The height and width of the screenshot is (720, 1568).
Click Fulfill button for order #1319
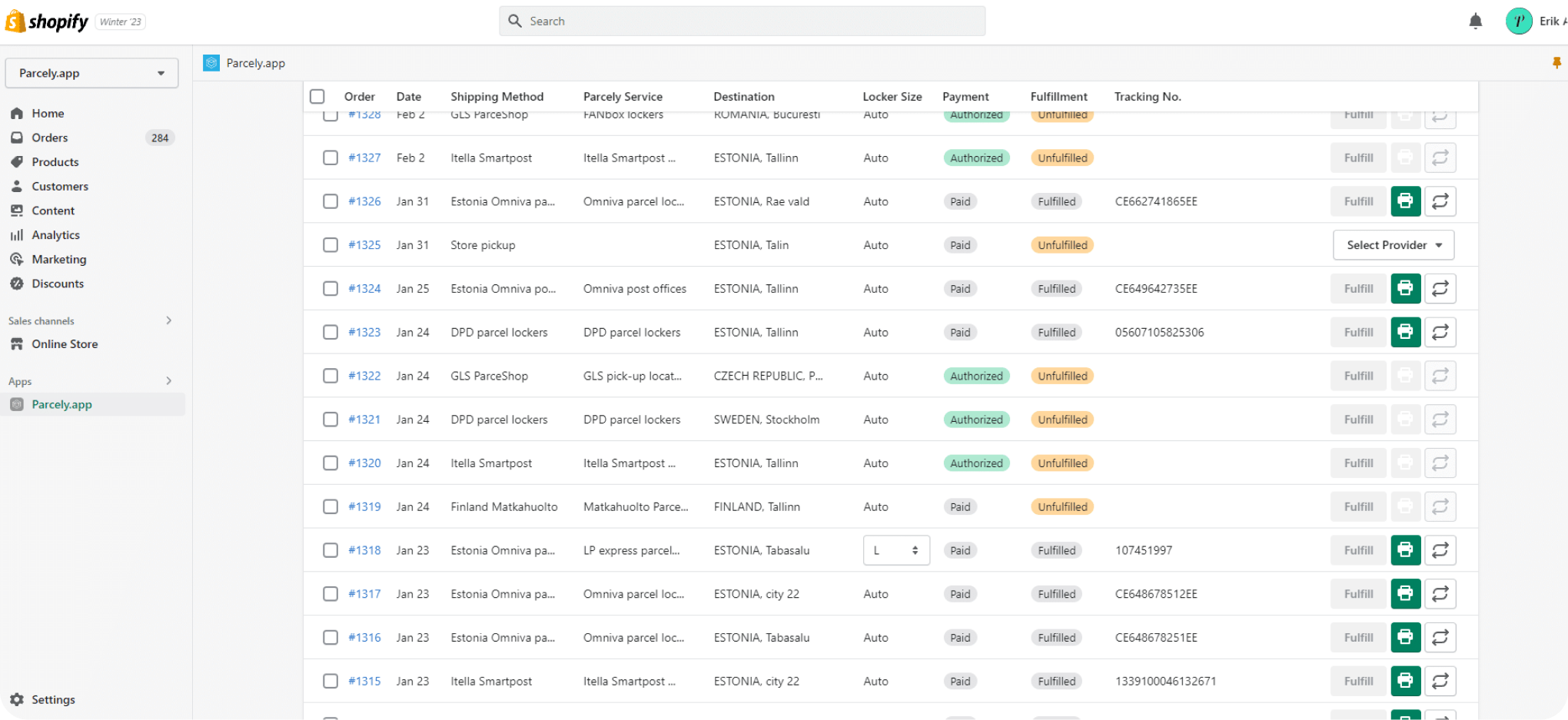tap(1358, 506)
